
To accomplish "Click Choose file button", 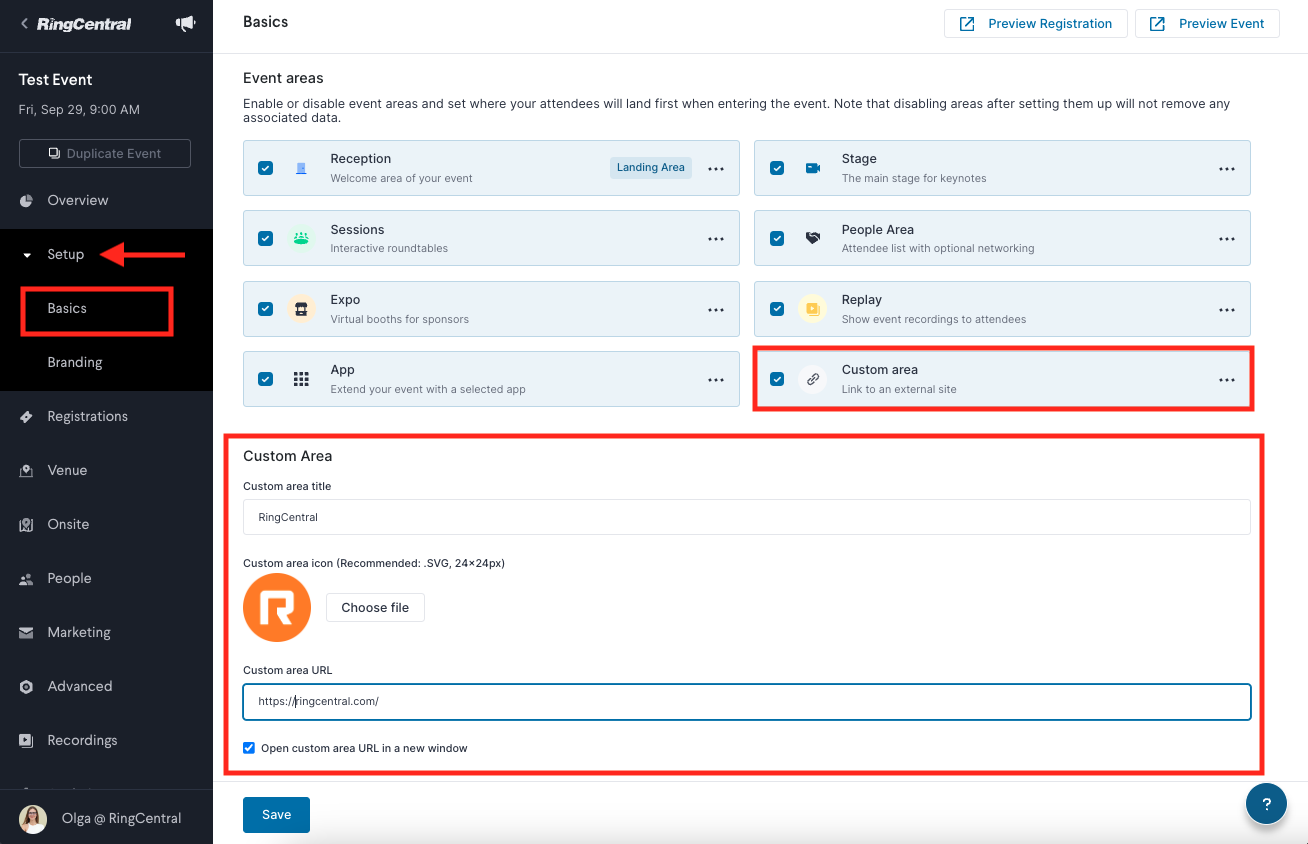I will pos(375,607).
